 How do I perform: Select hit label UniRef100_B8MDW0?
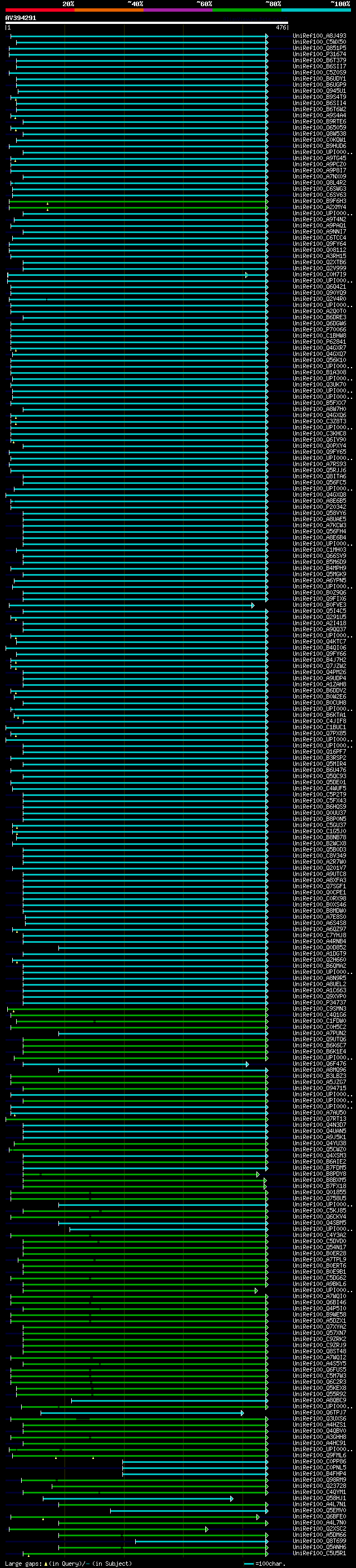319,911
